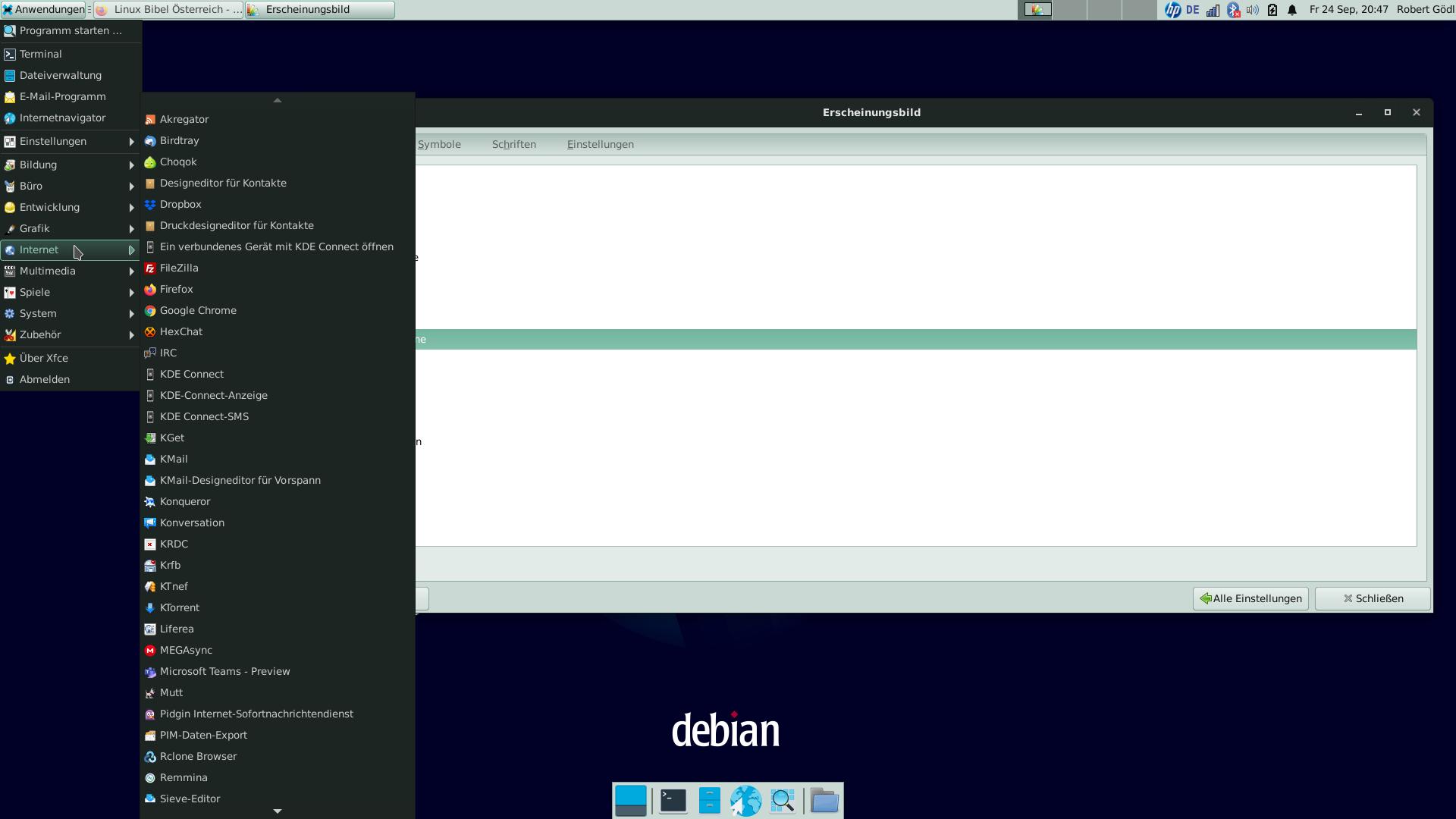Toggle notifications with the bell icon
The height and width of the screenshot is (819, 1456).
pos(1291,10)
